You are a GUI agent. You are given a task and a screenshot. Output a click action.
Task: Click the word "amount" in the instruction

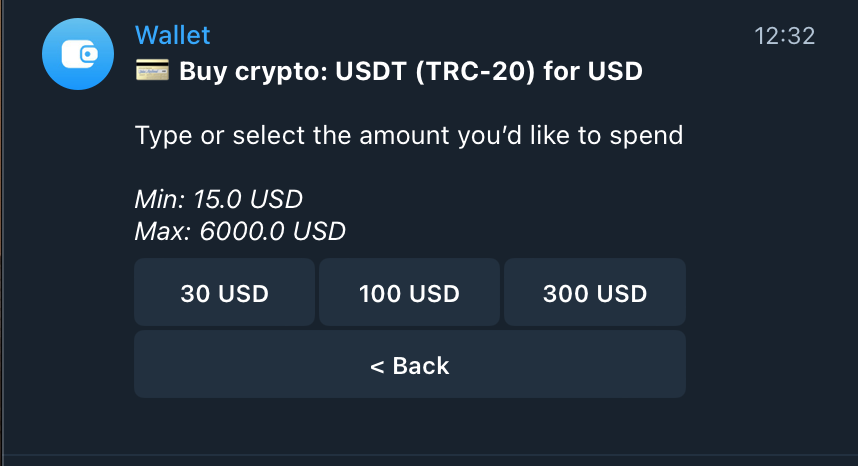tap(406, 135)
